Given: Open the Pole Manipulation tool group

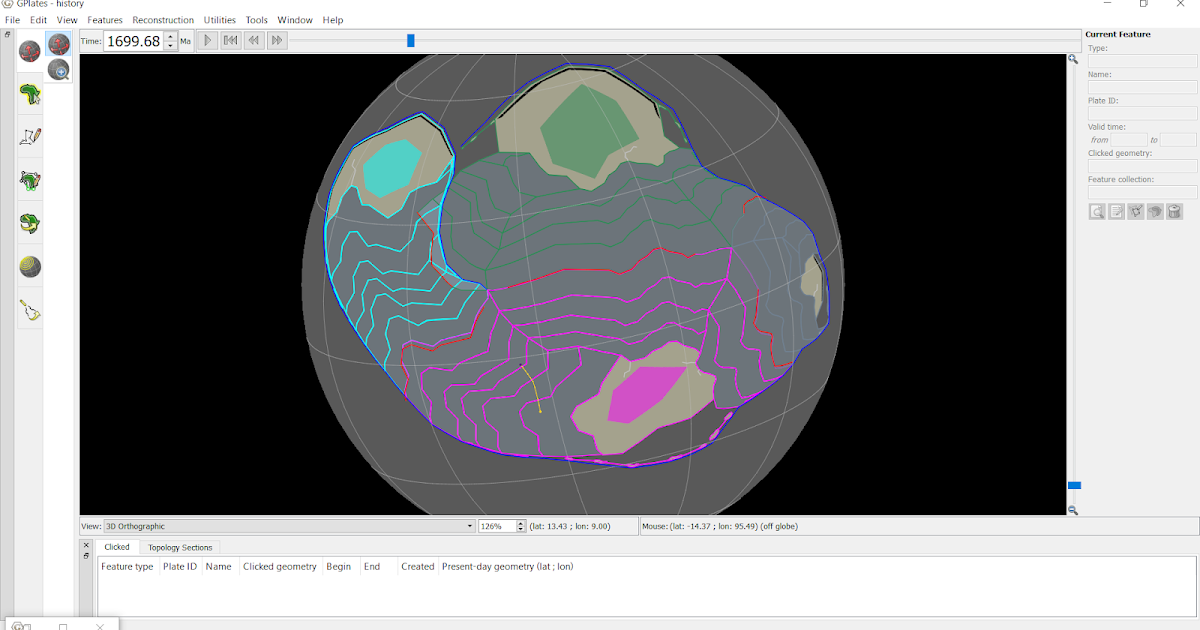Looking at the screenshot, I should tap(30, 223).
